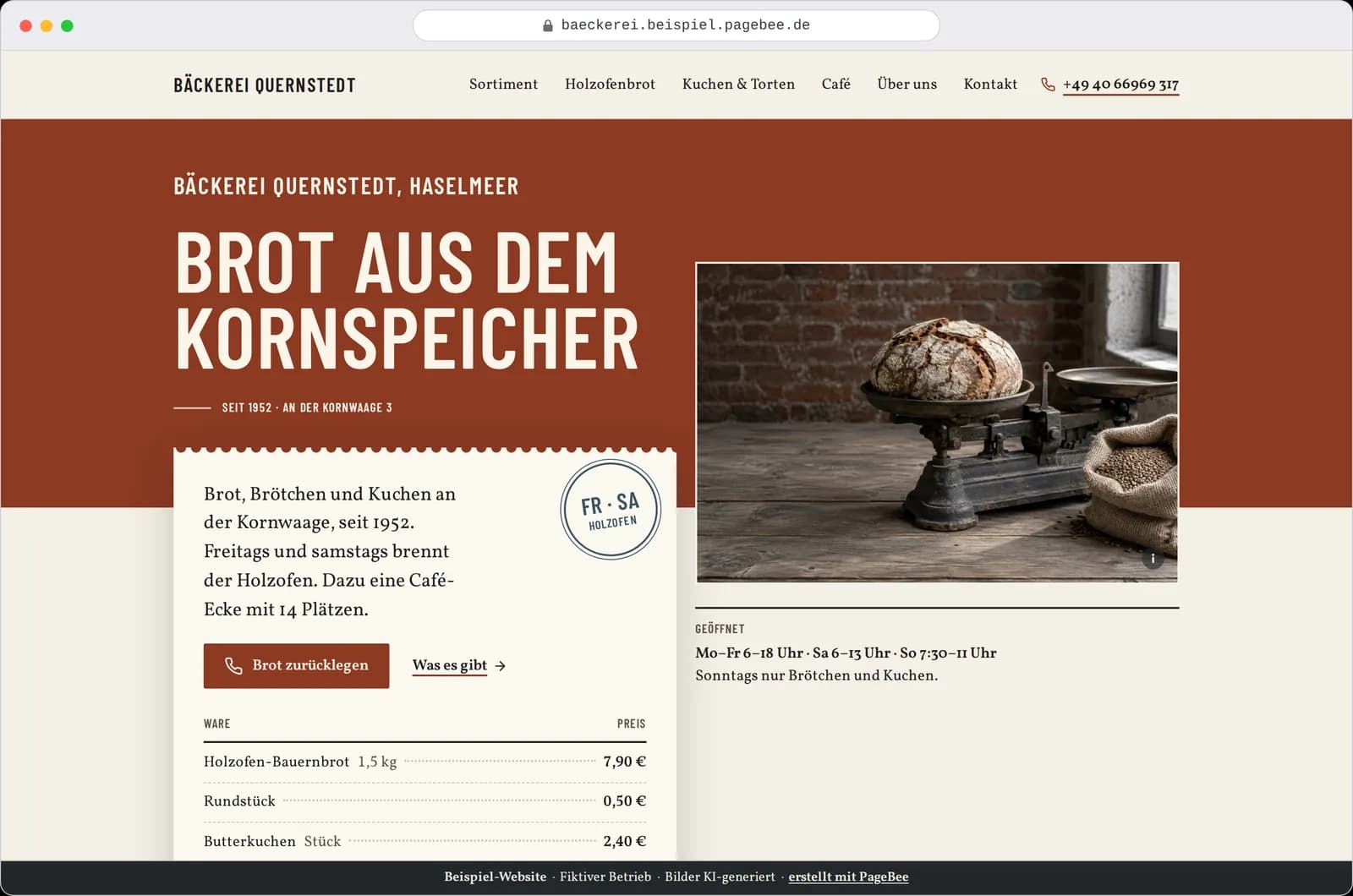Follow the Was es gibt link

tap(450, 665)
